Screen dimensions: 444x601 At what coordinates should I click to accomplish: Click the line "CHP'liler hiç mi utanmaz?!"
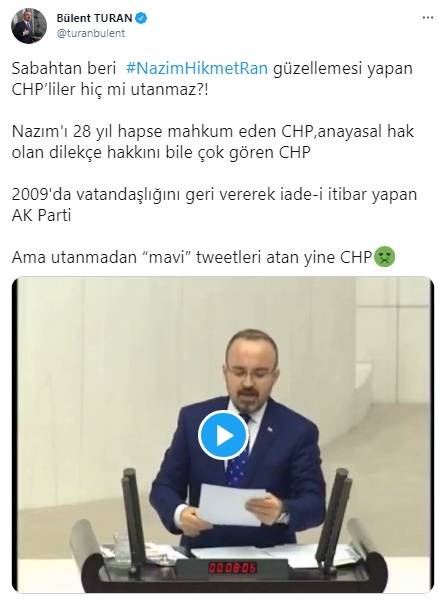(x=110, y=89)
